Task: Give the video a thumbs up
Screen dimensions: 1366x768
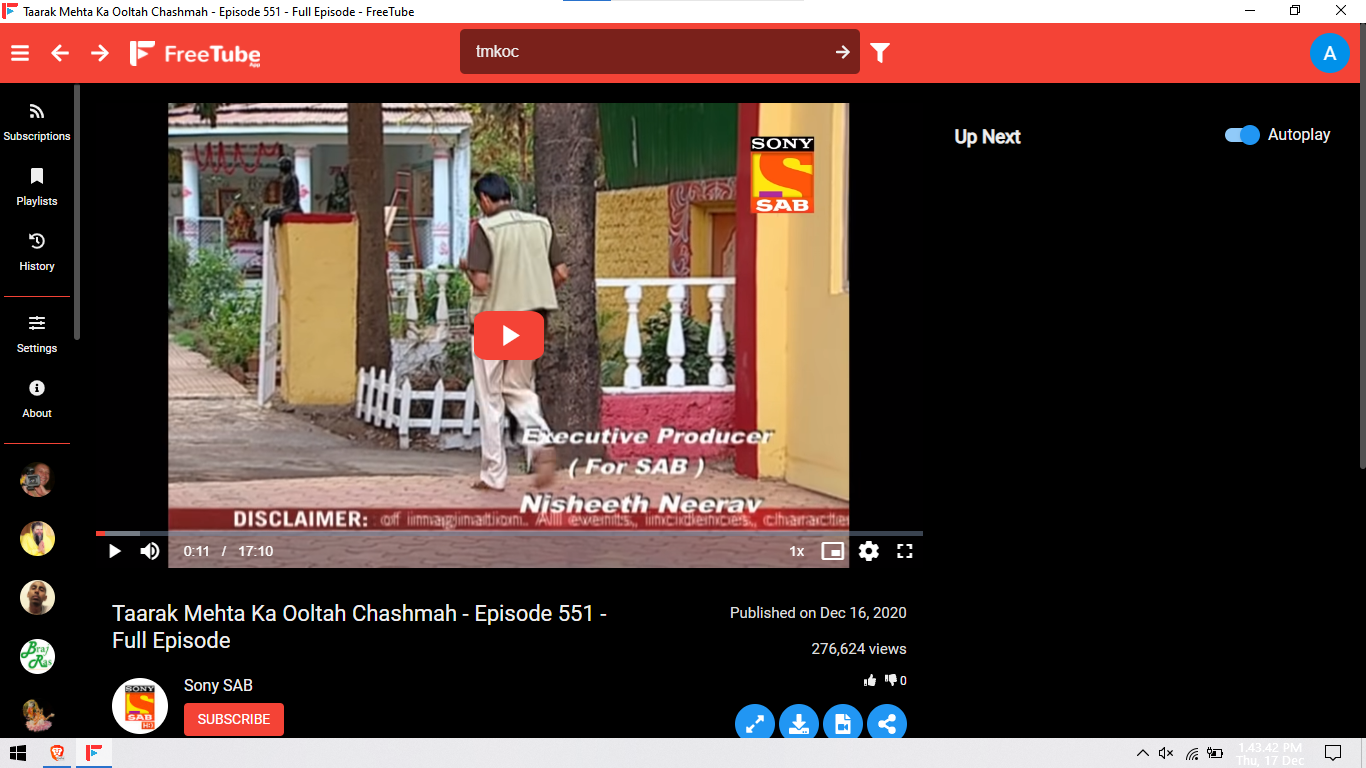Action: click(x=869, y=679)
